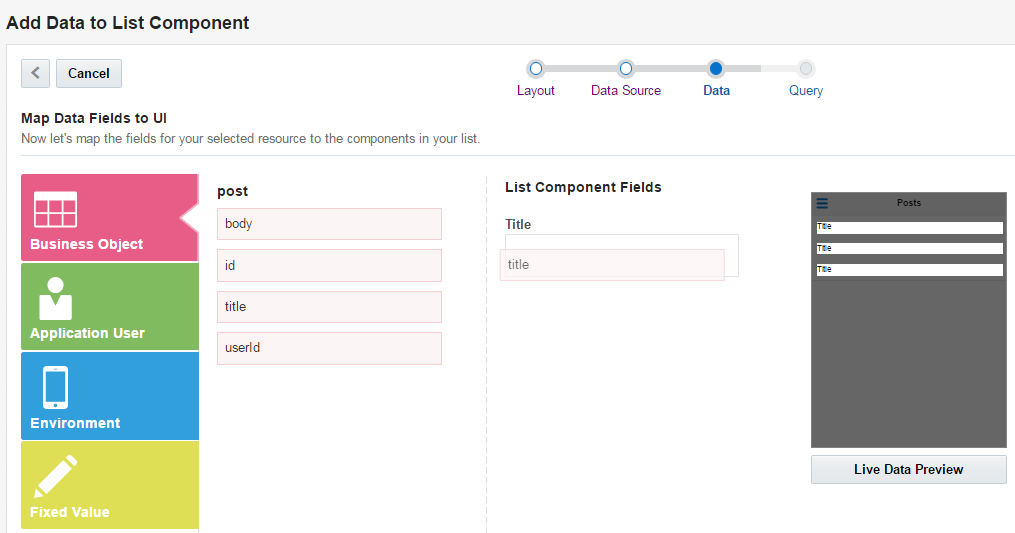Go to the Data Source step circle

coord(626,69)
